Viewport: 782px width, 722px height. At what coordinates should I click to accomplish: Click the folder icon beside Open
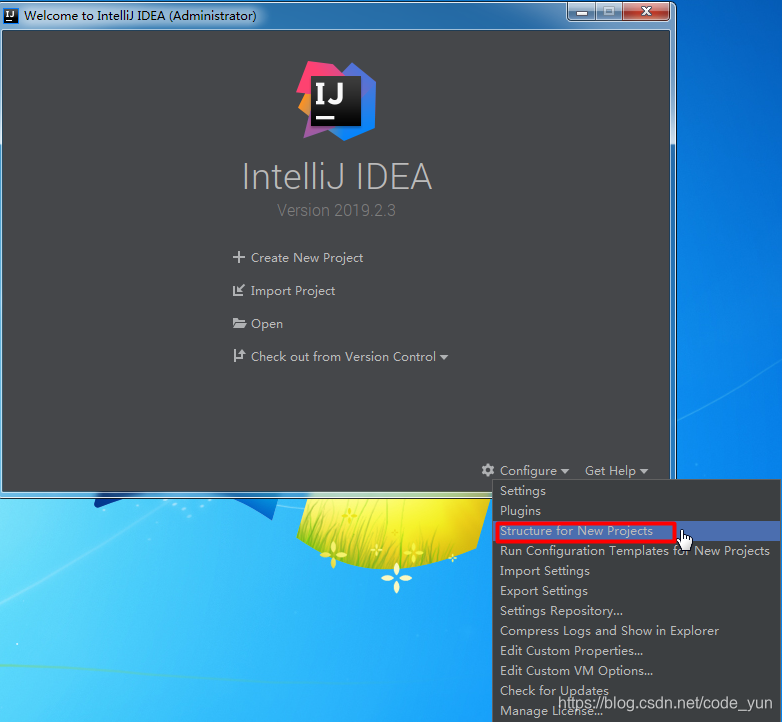tap(239, 323)
